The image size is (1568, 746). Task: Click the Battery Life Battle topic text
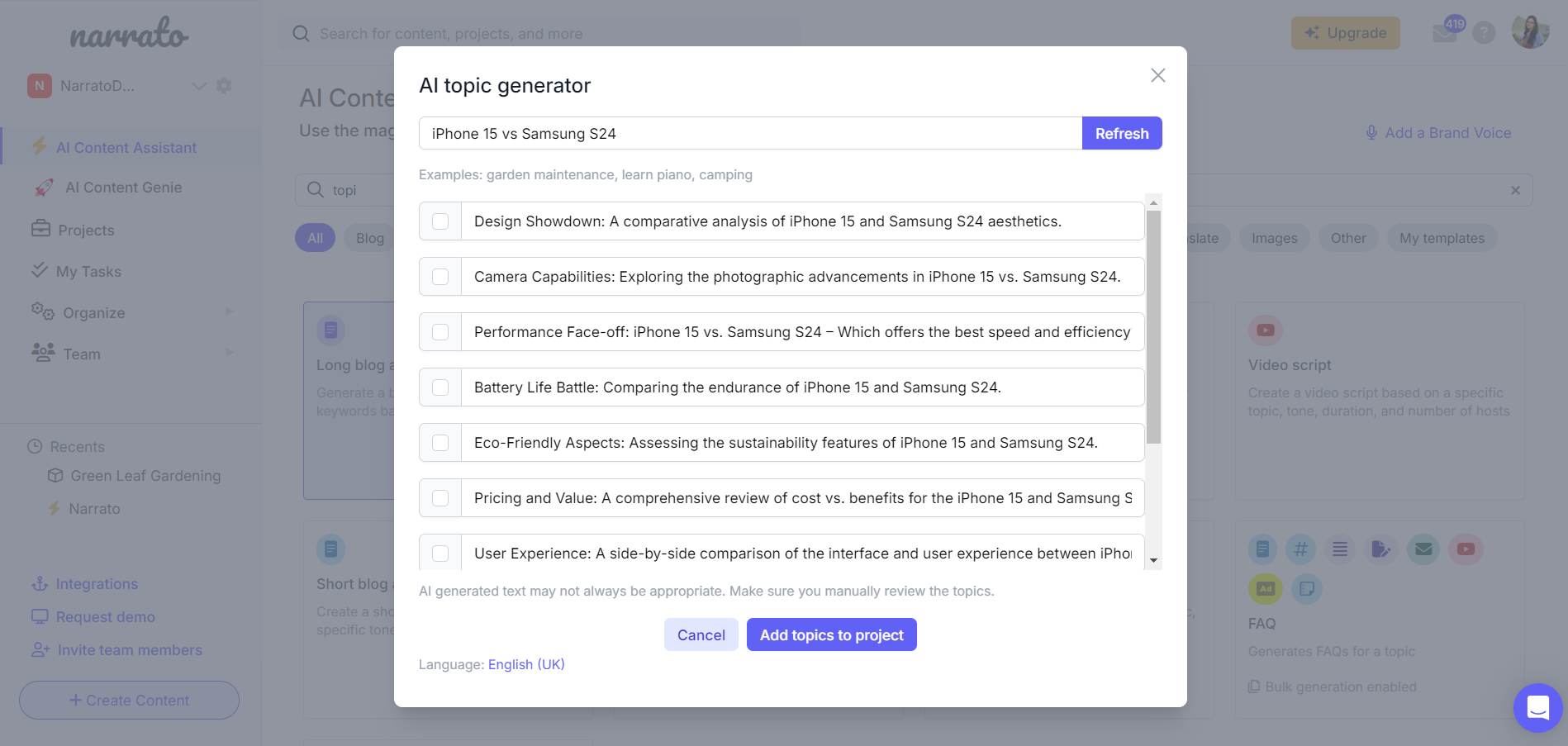[737, 387]
